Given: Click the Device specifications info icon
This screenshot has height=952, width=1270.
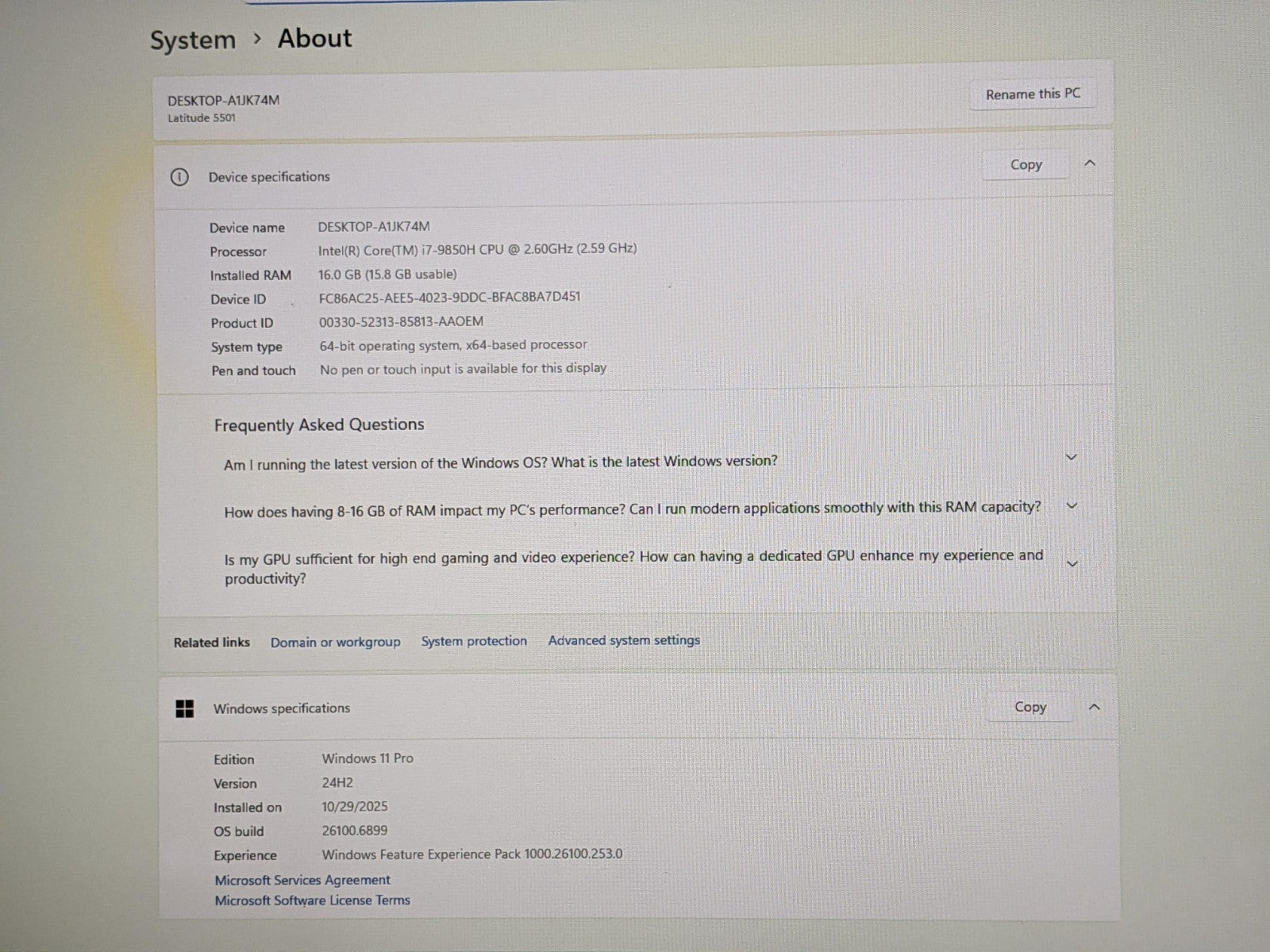Looking at the screenshot, I should [179, 177].
